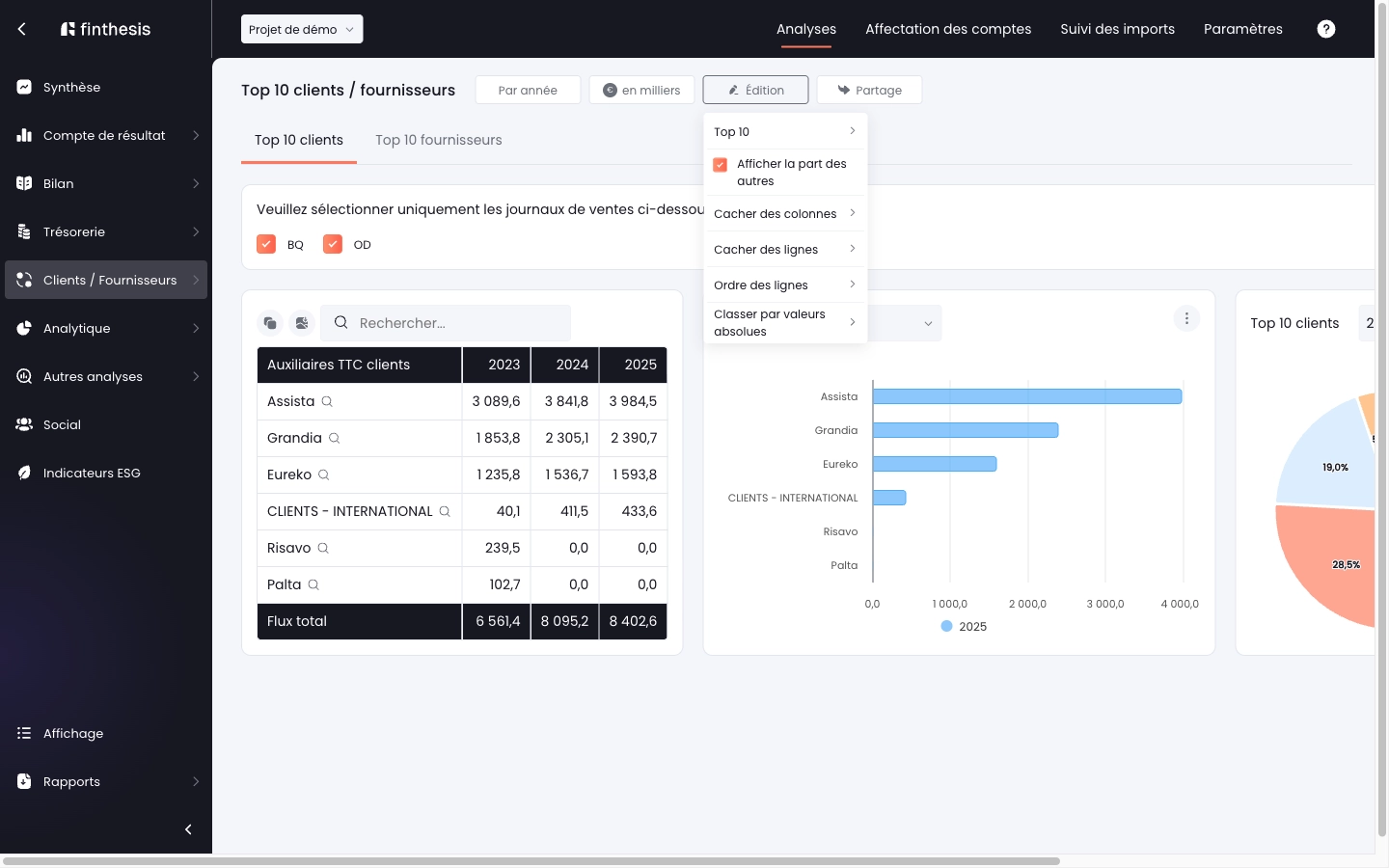Image resolution: width=1389 pixels, height=868 pixels.
Task: Click magnifier icon next to Assista
Action: (x=327, y=401)
